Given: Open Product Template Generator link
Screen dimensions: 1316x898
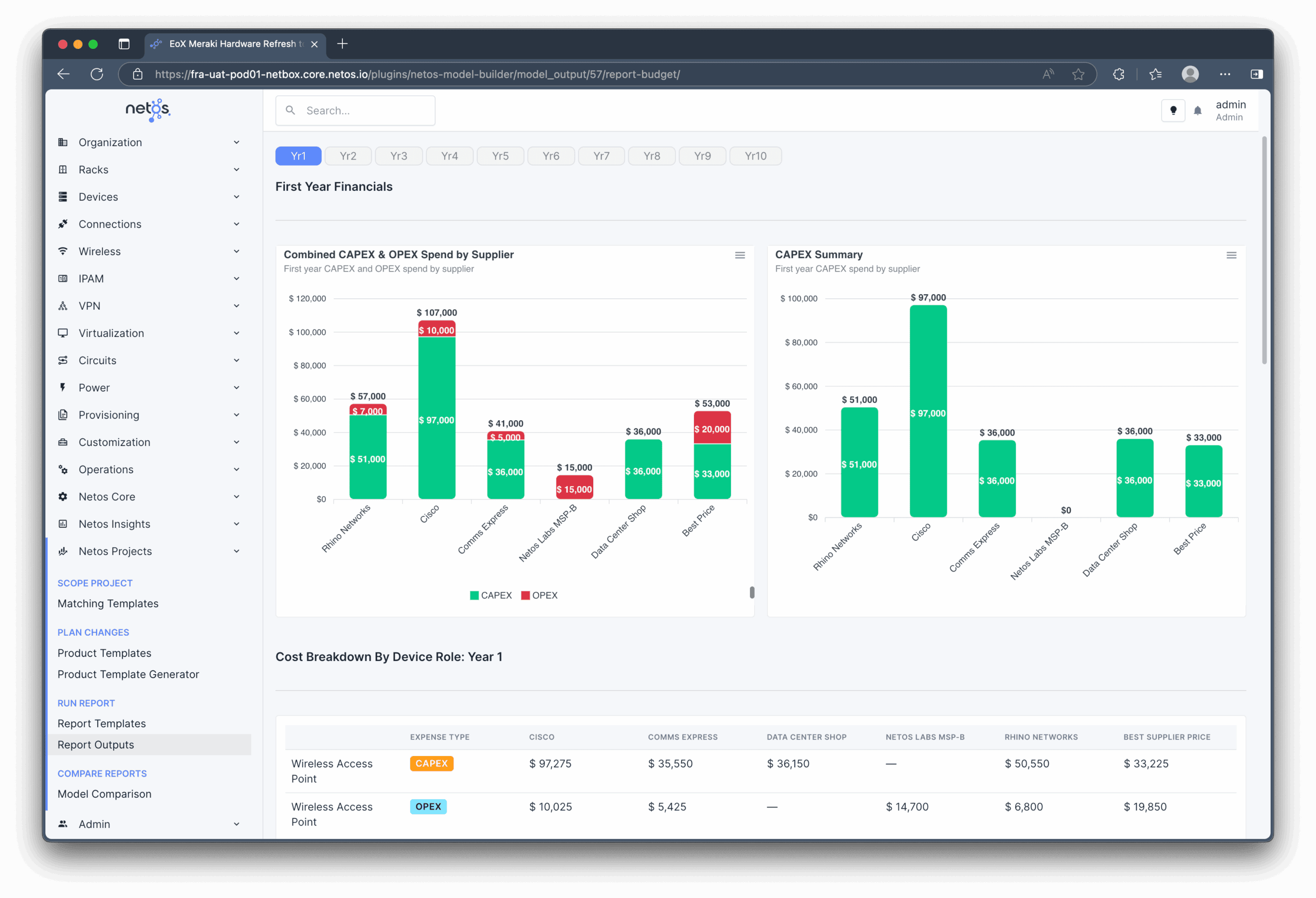Looking at the screenshot, I should (129, 674).
